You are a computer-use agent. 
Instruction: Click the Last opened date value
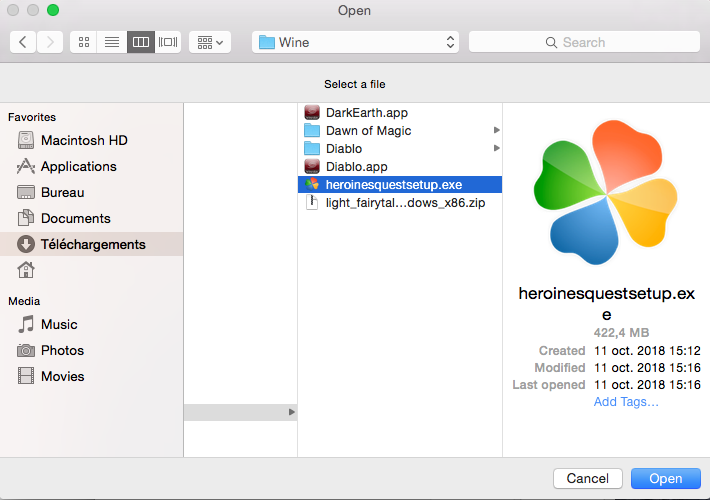coord(647,385)
